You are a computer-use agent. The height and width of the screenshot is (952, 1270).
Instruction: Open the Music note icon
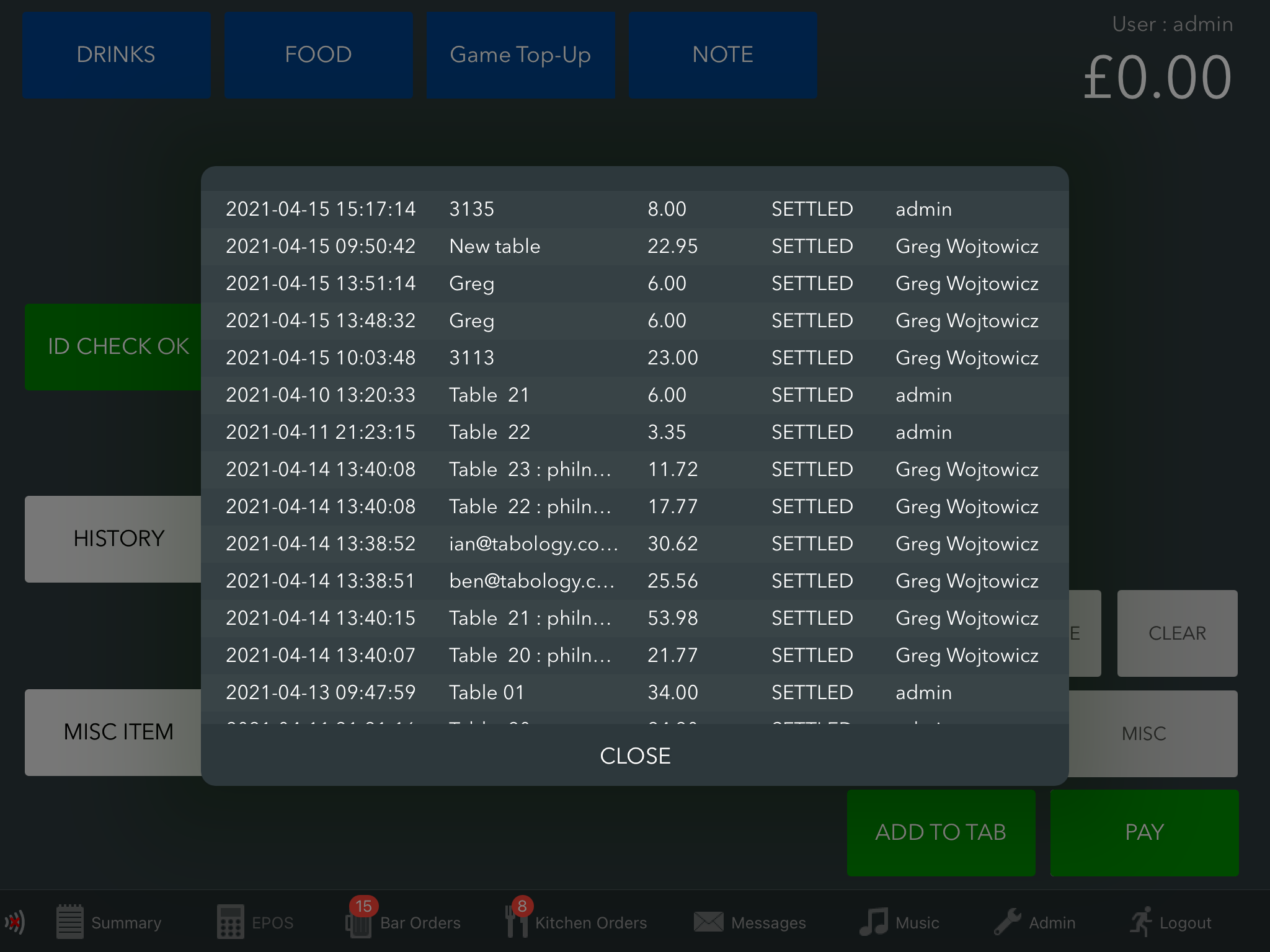click(x=873, y=922)
